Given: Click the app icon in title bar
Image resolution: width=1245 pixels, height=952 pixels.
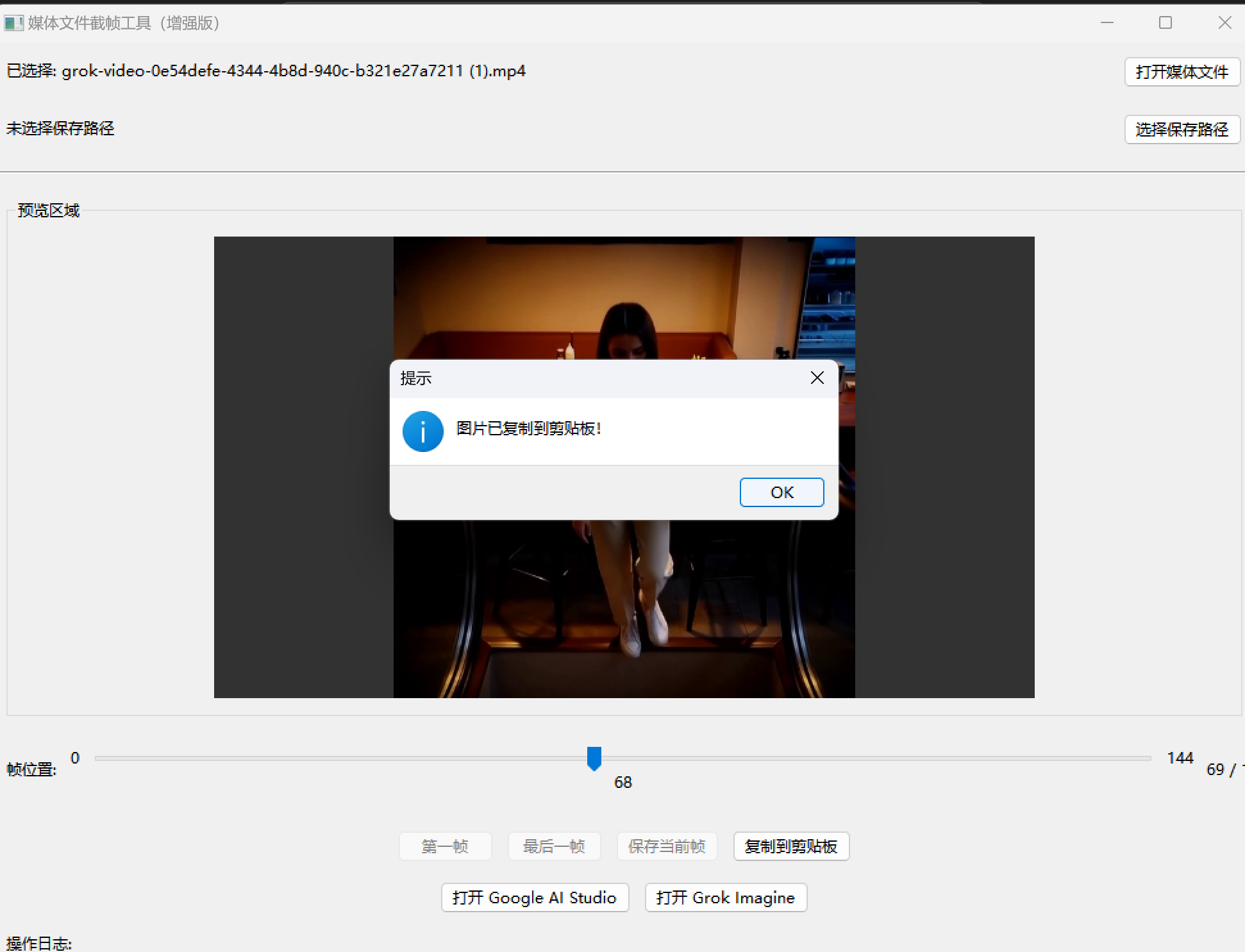Looking at the screenshot, I should tap(13, 24).
